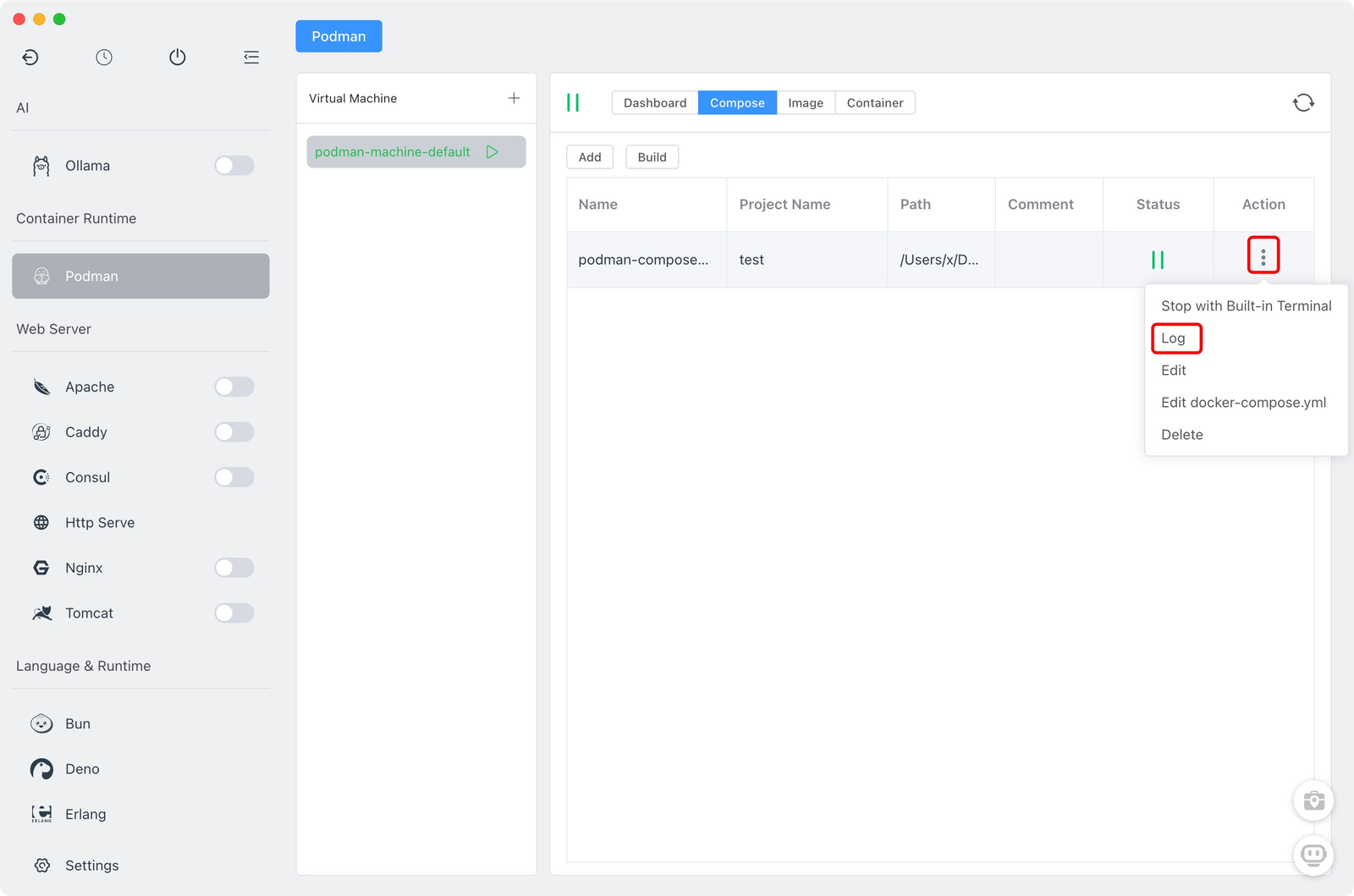Click the pause status icon in compose row
1354x896 pixels.
point(1158,260)
